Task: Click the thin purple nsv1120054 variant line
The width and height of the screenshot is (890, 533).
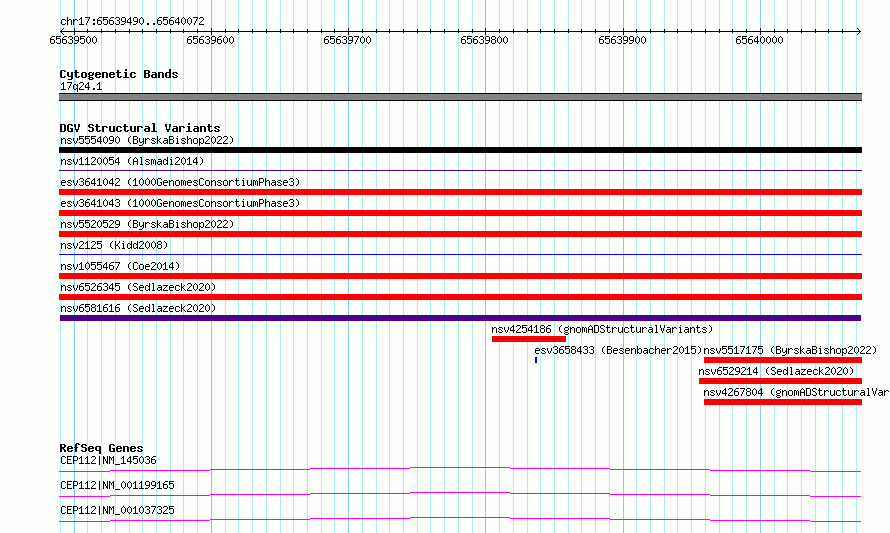Action: pos(460,170)
